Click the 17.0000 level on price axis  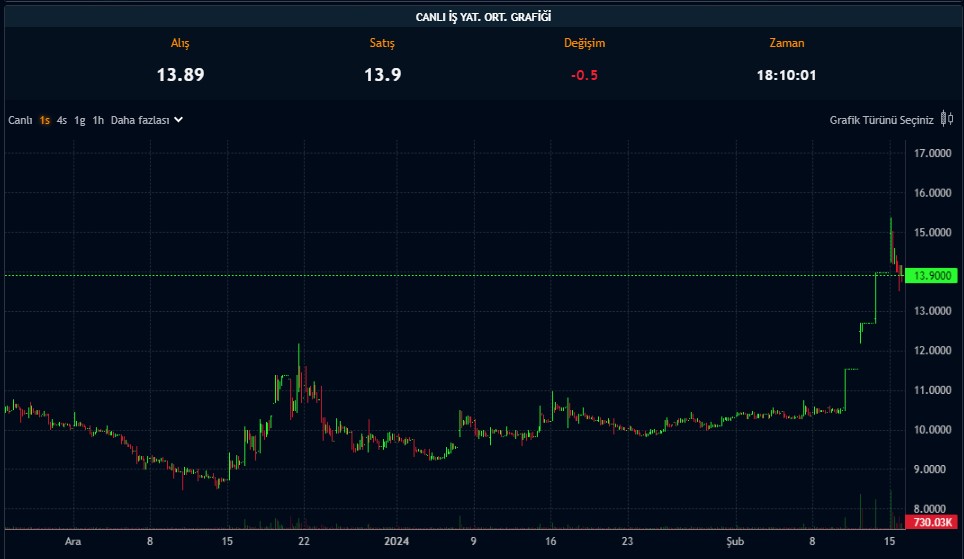[x=932, y=153]
